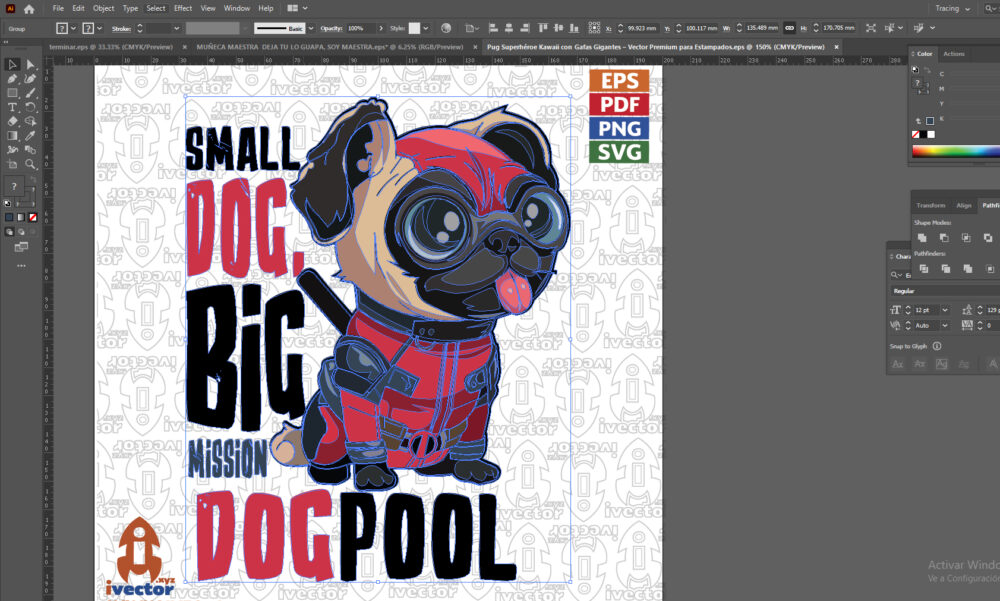This screenshot has height=601, width=1000.
Task: Select the Eraser tool
Action: 12,121
